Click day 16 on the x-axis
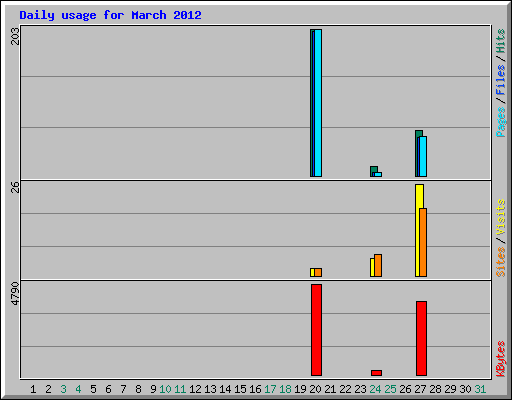 [255, 389]
